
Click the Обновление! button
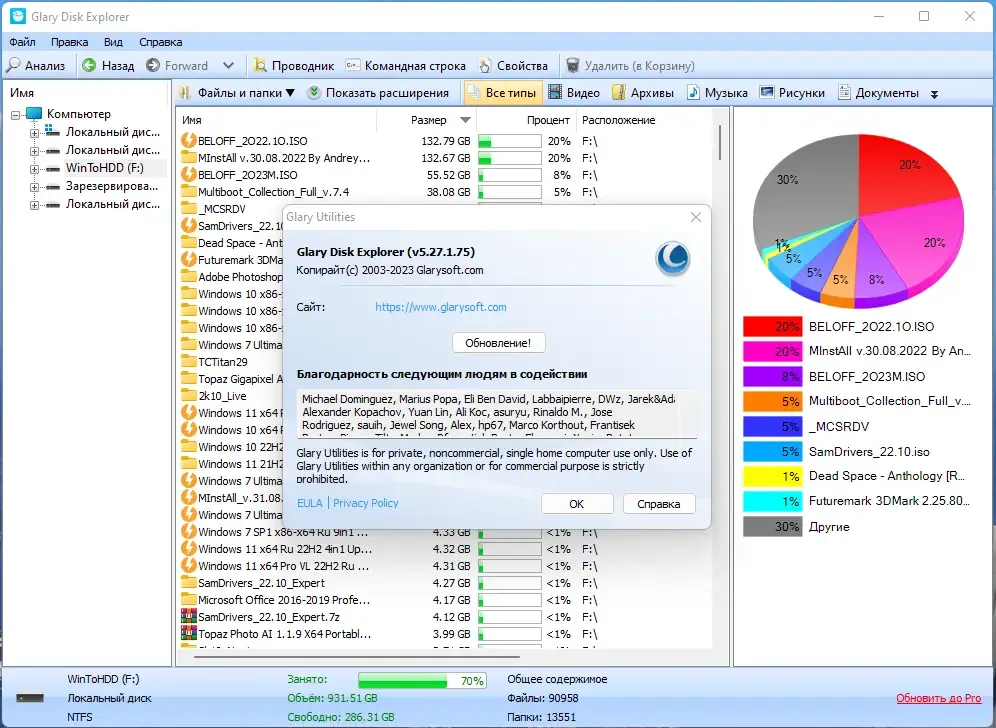tap(499, 343)
